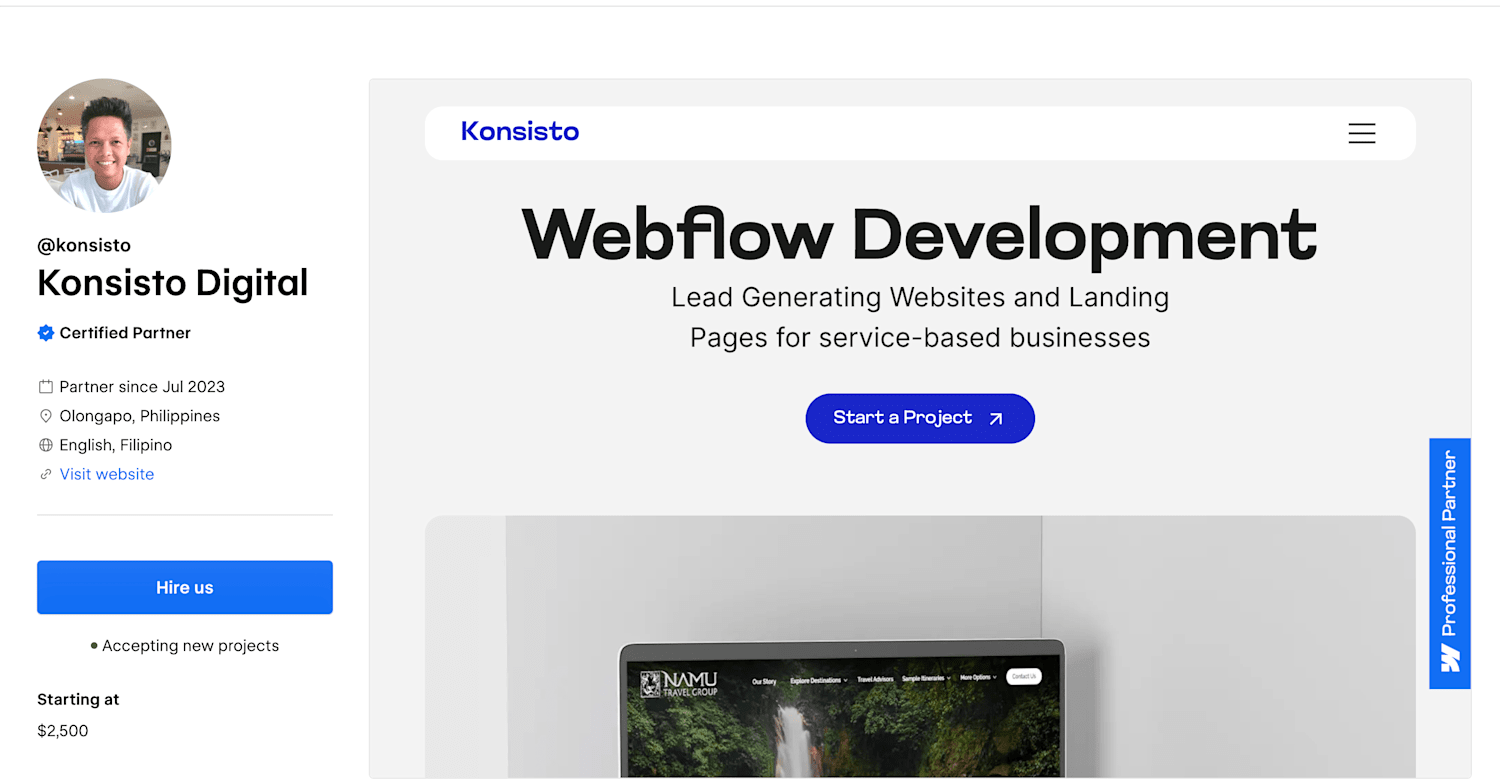Open the hamburger menu icon

coord(1362,133)
